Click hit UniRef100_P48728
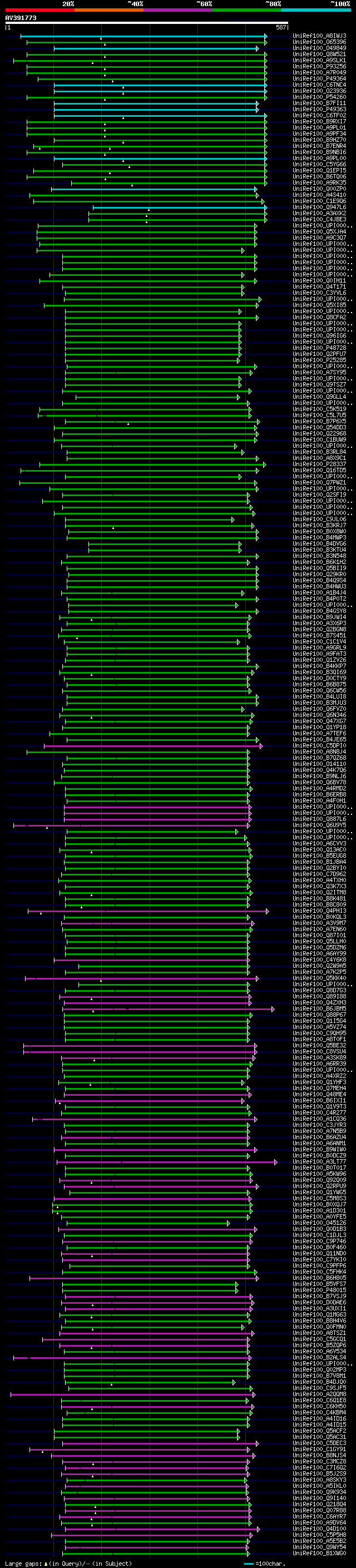 [319, 348]
